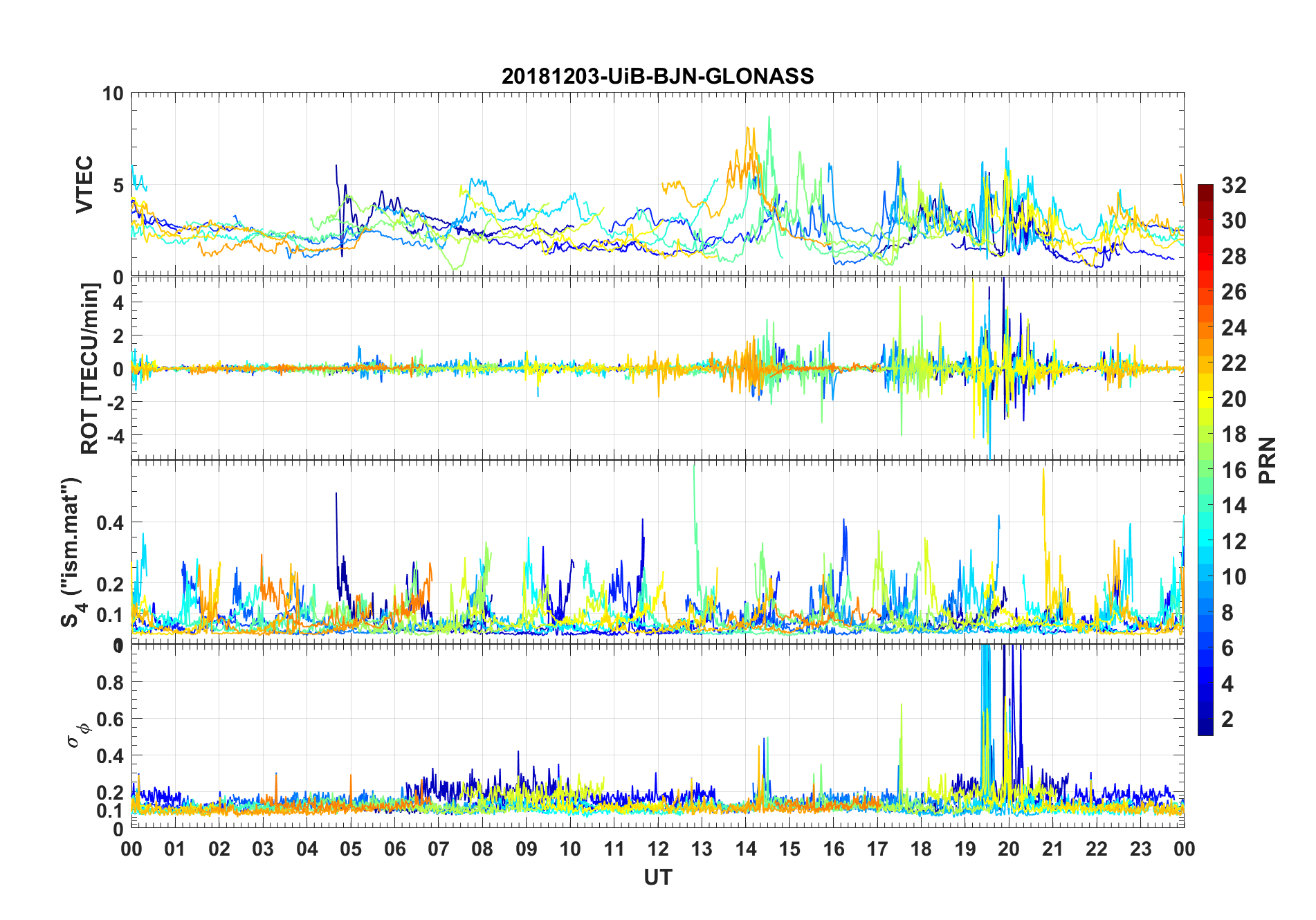The height and width of the screenshot is (920, 1316).
Task: Click colorbar tick label 26
Action: click(x=1234, y=292)
